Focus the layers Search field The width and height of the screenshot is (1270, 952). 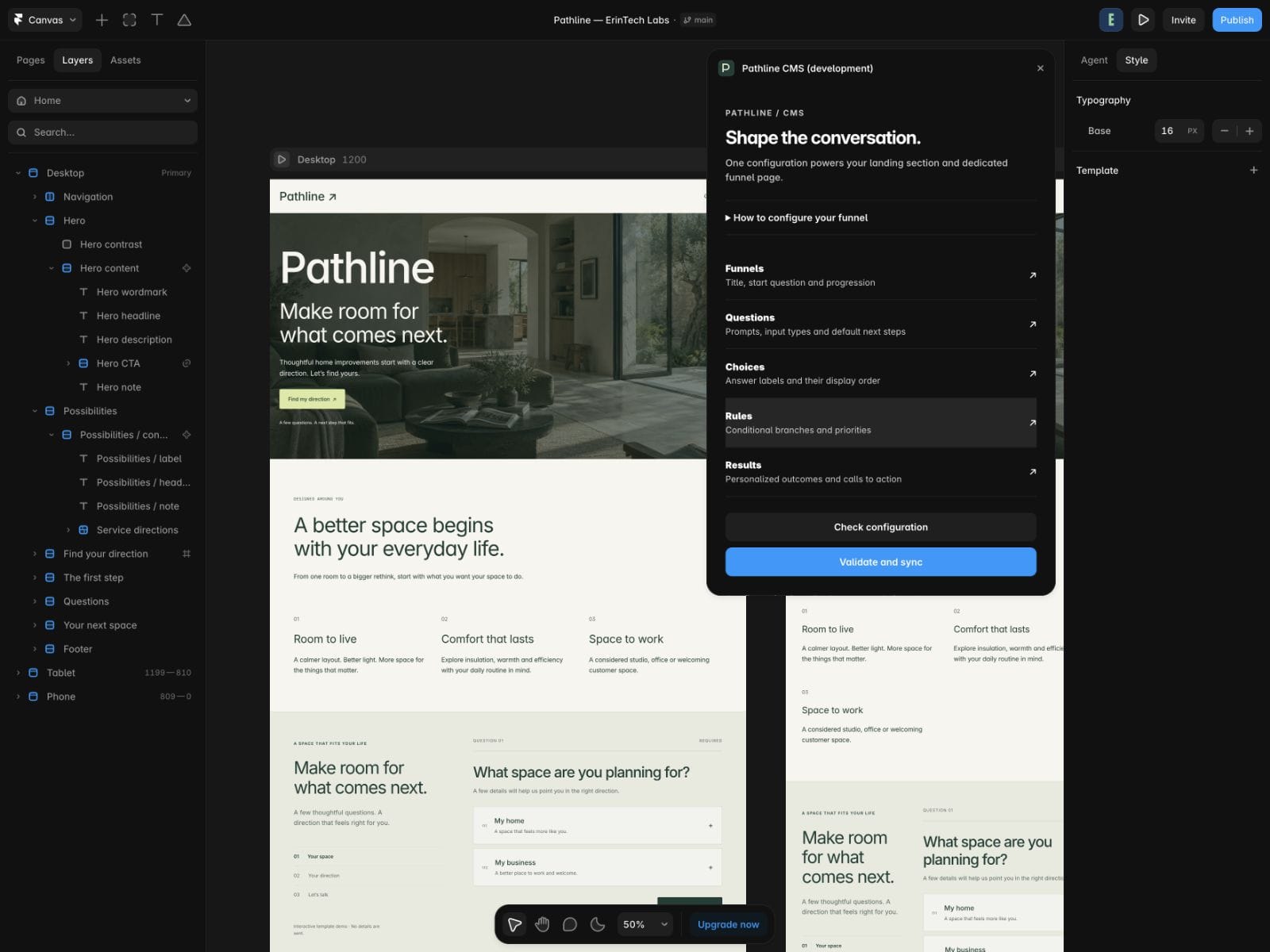pyautogui.click(x=102, y=132)
